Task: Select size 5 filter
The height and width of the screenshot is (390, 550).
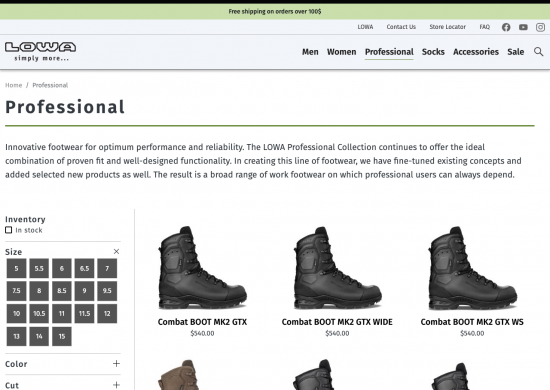Action: pyautogui.click(x=16, y=268)
